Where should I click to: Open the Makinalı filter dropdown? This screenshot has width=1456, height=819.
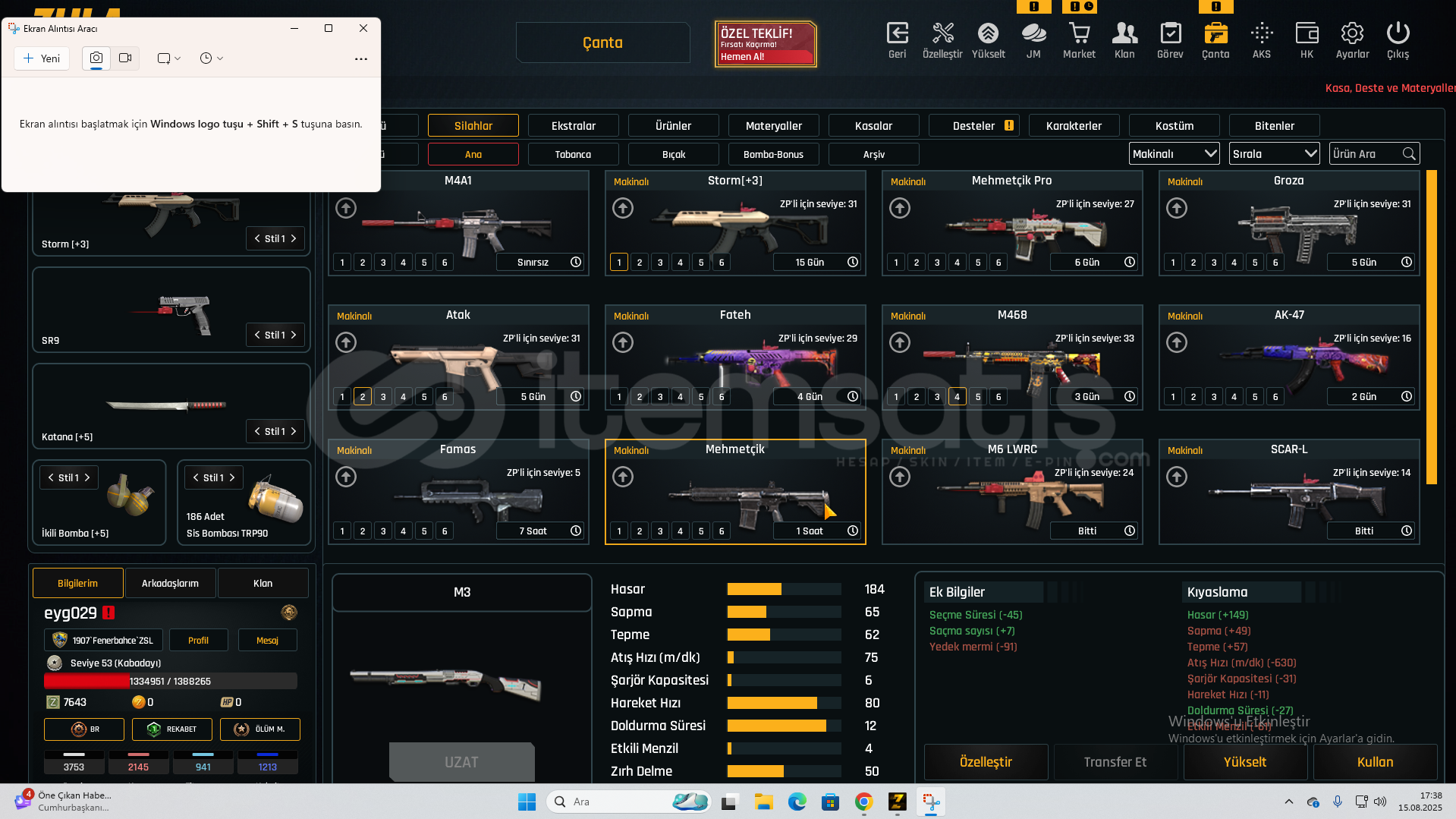point(1175,153)
